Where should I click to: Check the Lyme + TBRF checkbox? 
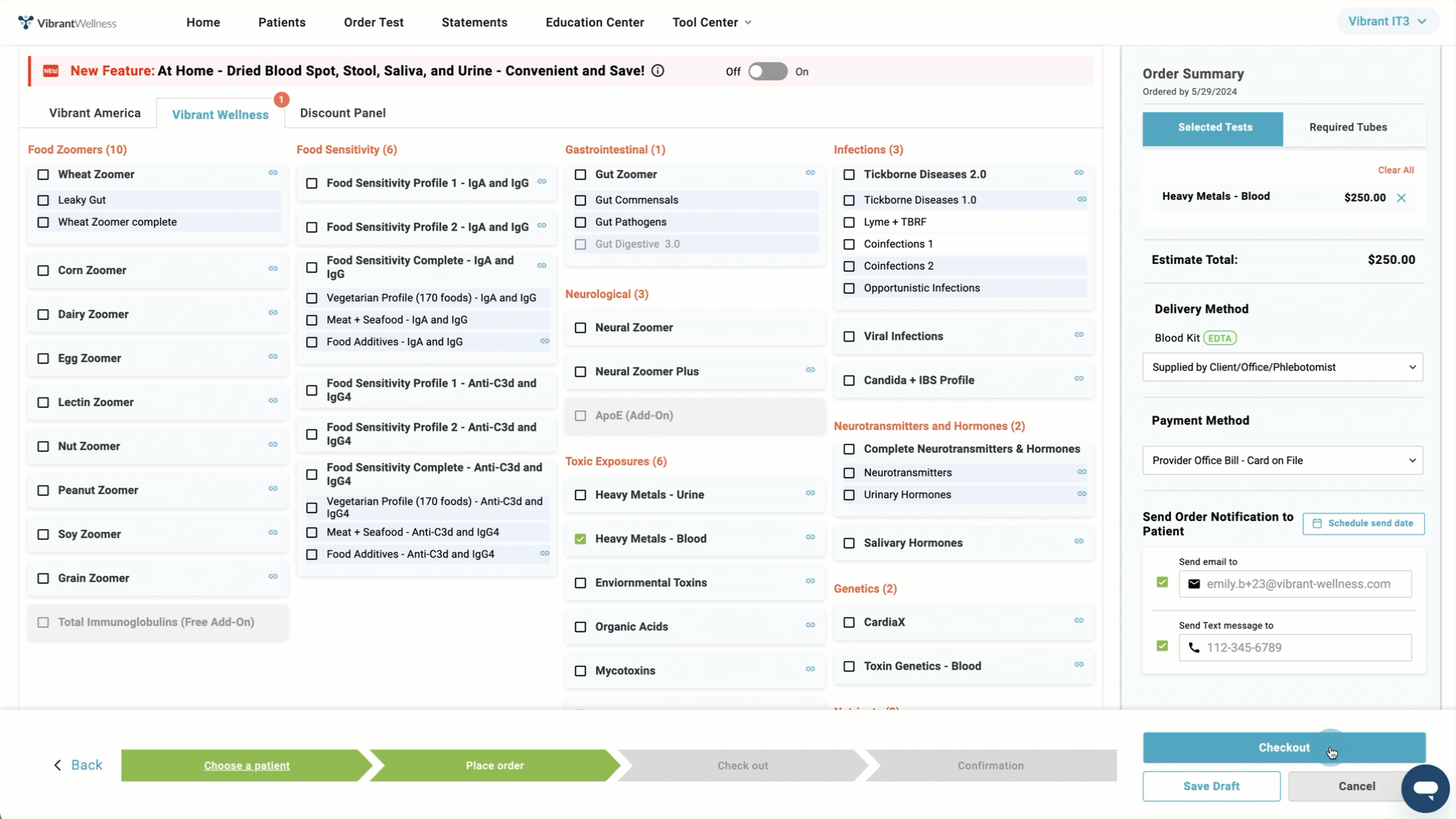click(x=849, y=223)
